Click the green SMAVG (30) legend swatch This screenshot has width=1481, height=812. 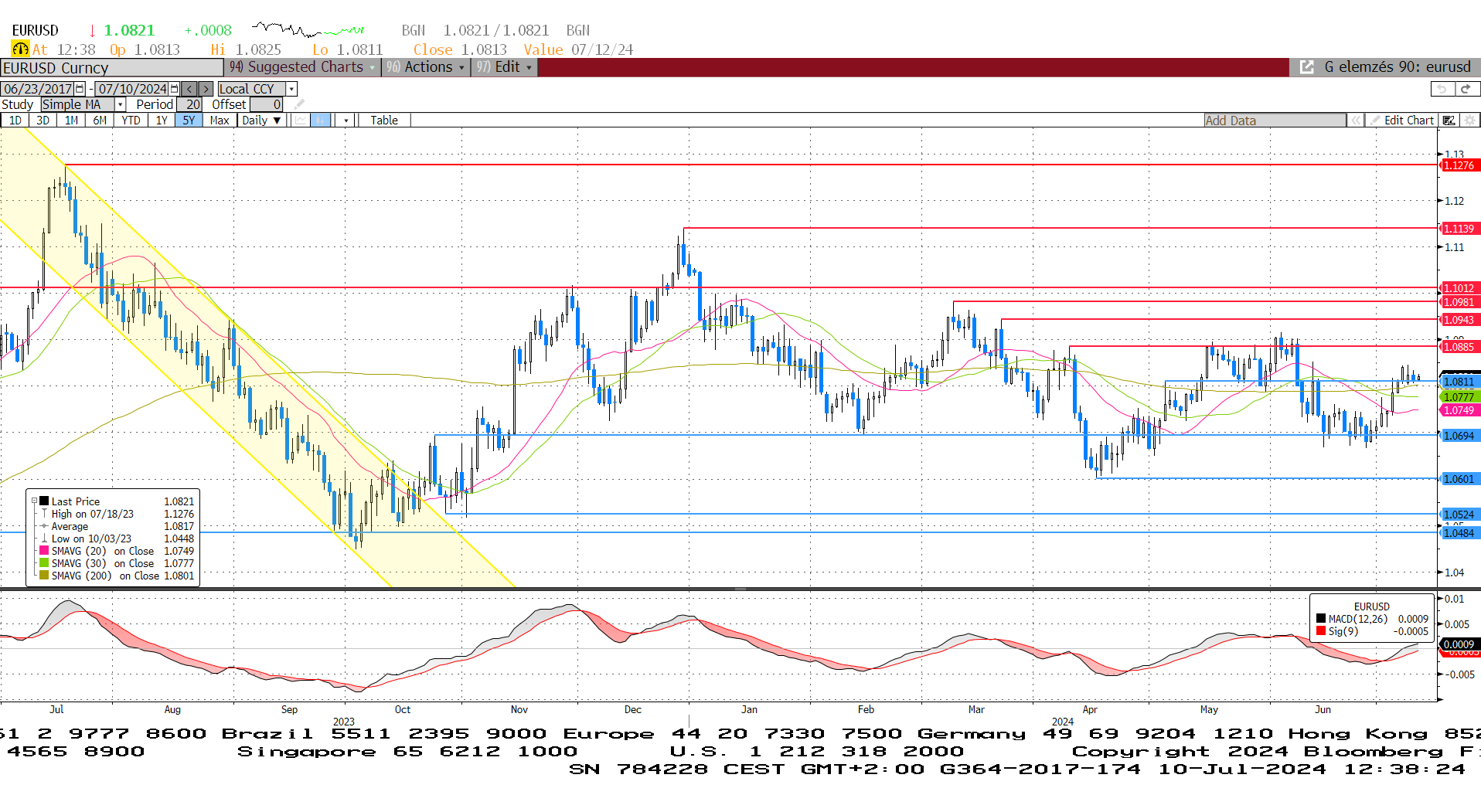pos(44,562)
